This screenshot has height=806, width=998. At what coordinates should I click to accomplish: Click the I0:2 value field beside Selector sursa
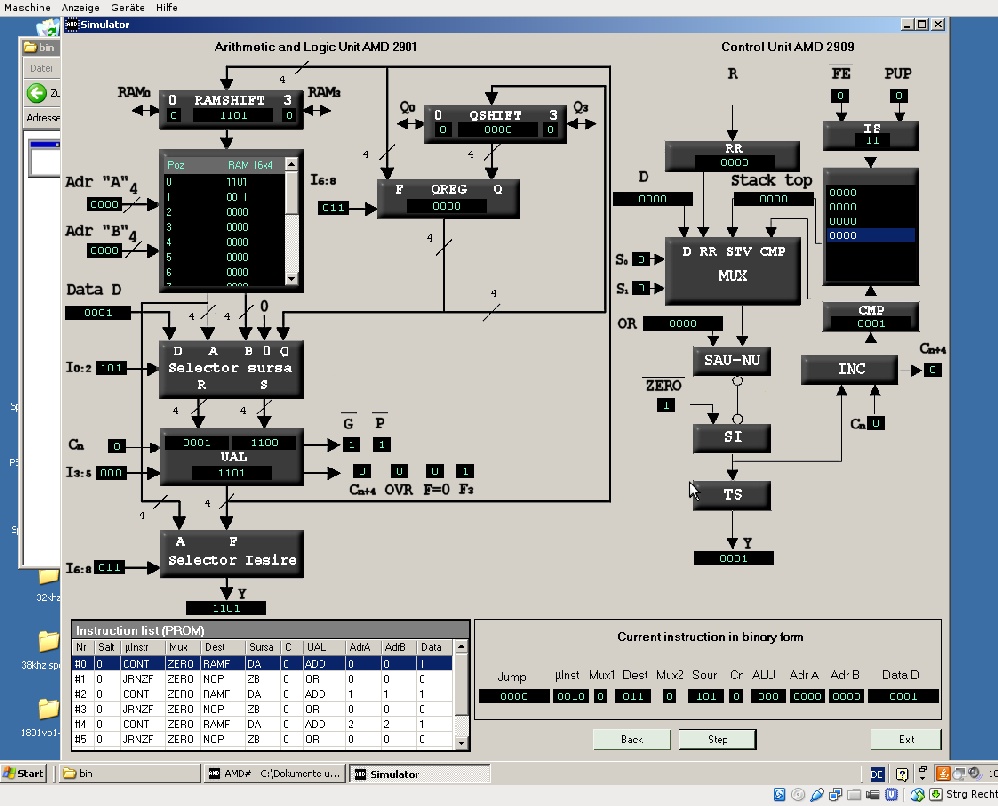[x=111, y=368]
